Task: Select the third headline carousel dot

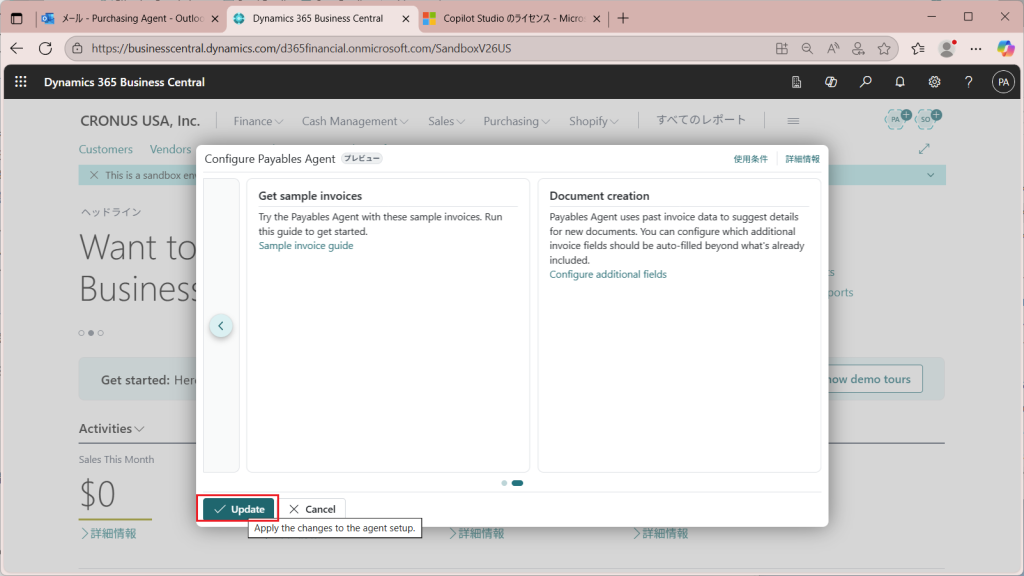Action: tap(101, 333)
